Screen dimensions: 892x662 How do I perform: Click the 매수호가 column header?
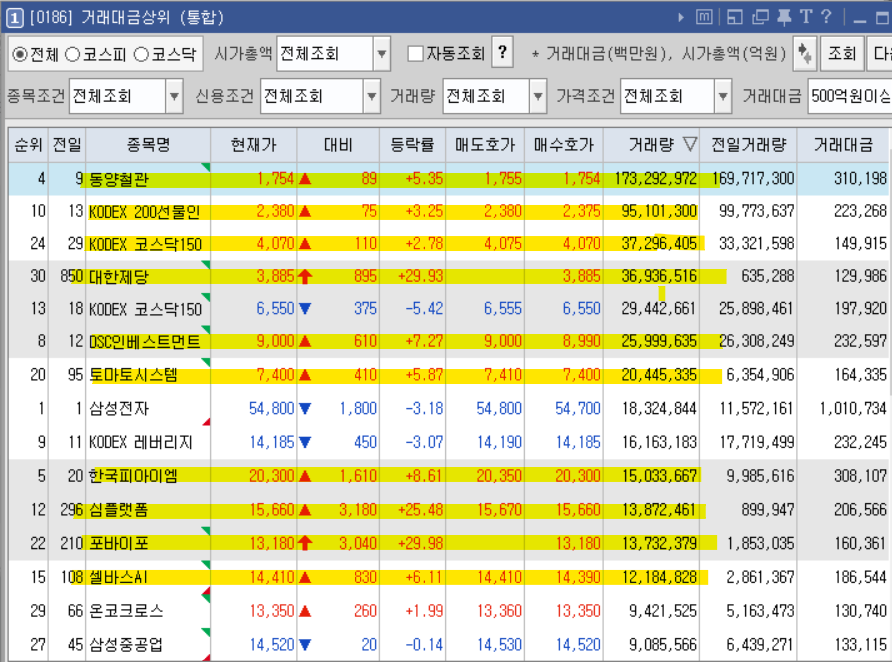[564, 145]
